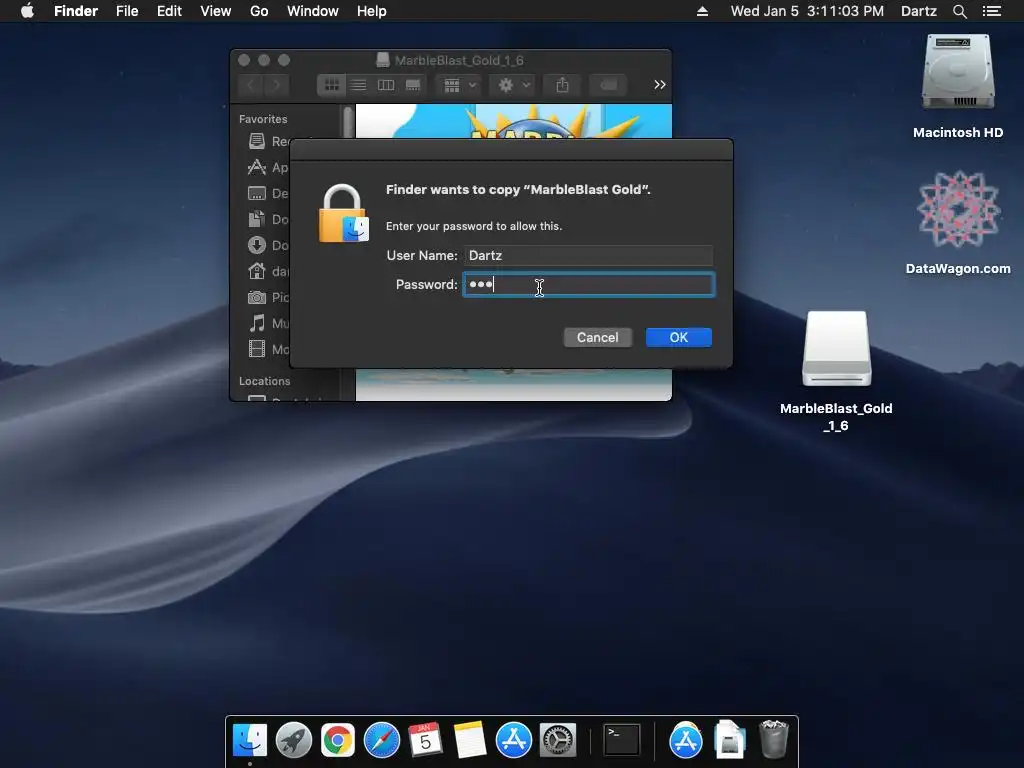1024x768 pixels.
Task: Click OK in the password dialog
Action: 679,338
